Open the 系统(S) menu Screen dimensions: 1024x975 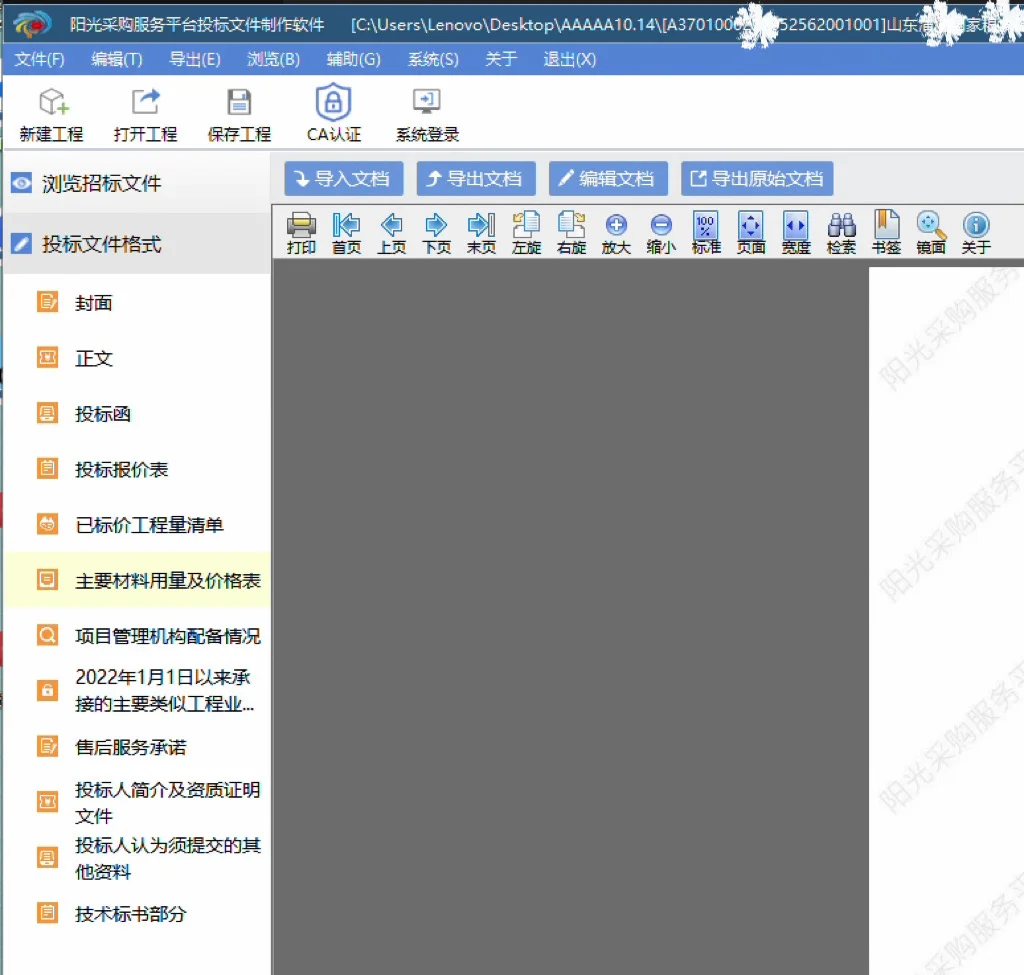[432, 60]
